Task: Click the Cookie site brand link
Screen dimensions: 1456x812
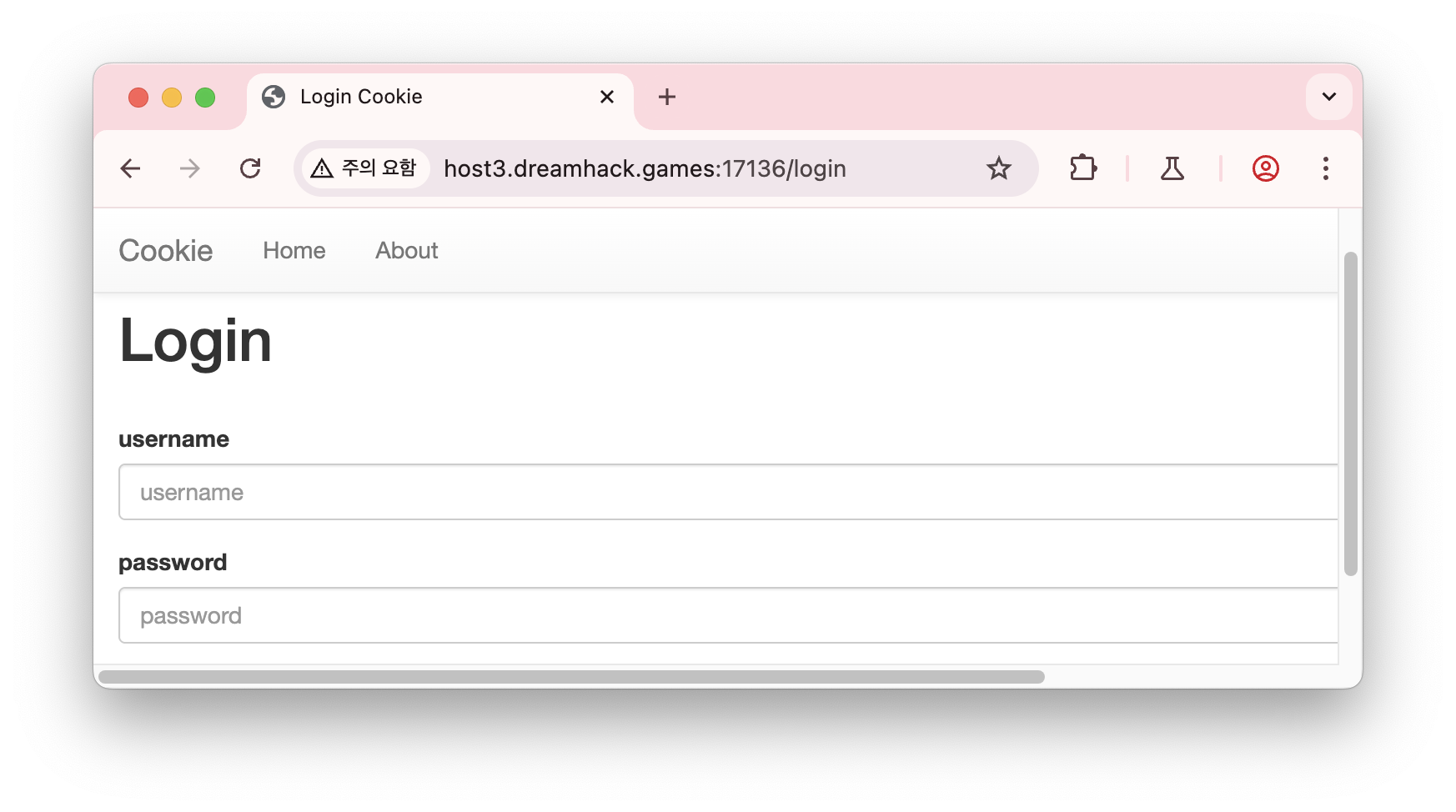Action: pos(165,250)
